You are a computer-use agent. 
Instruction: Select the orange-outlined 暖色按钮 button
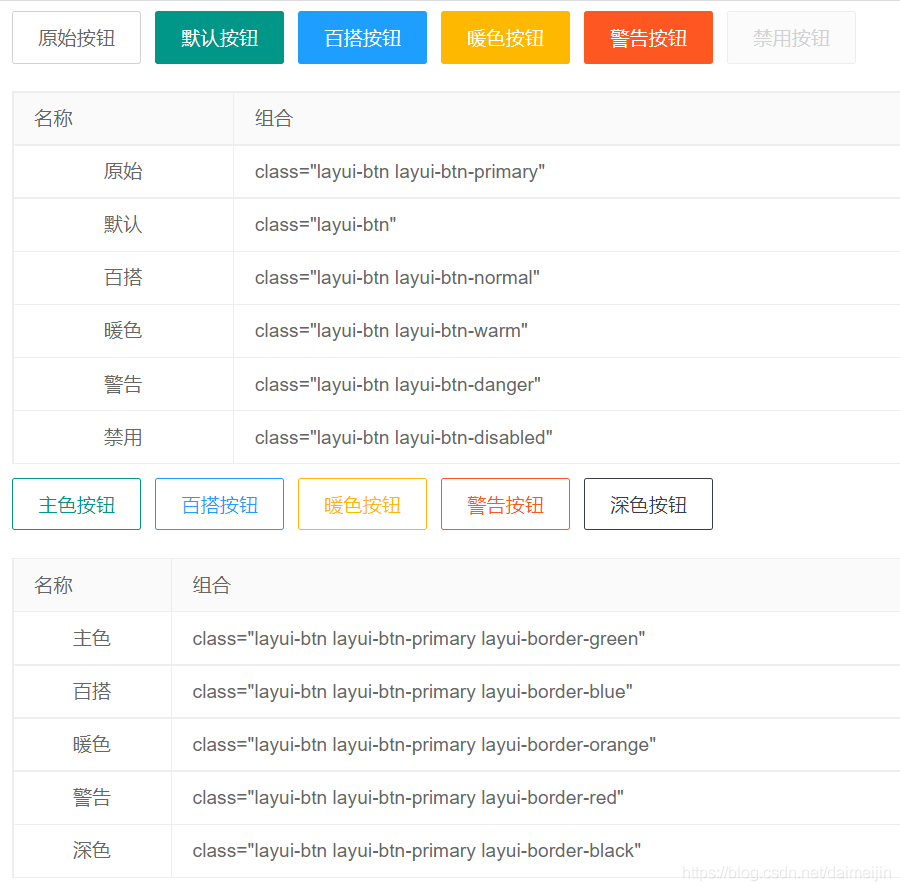tap(362, 504)
